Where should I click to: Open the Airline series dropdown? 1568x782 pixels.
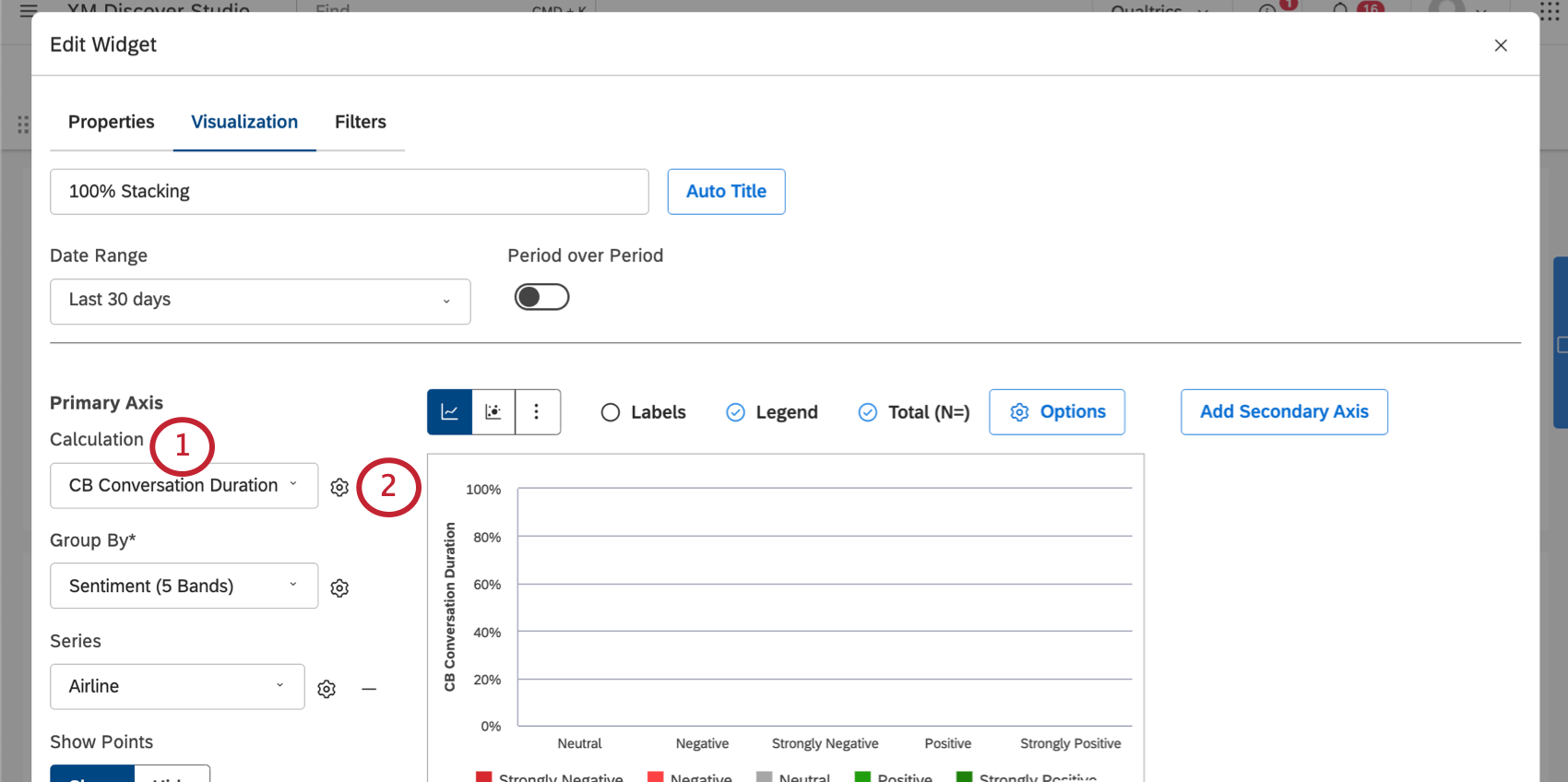point(177,686)
